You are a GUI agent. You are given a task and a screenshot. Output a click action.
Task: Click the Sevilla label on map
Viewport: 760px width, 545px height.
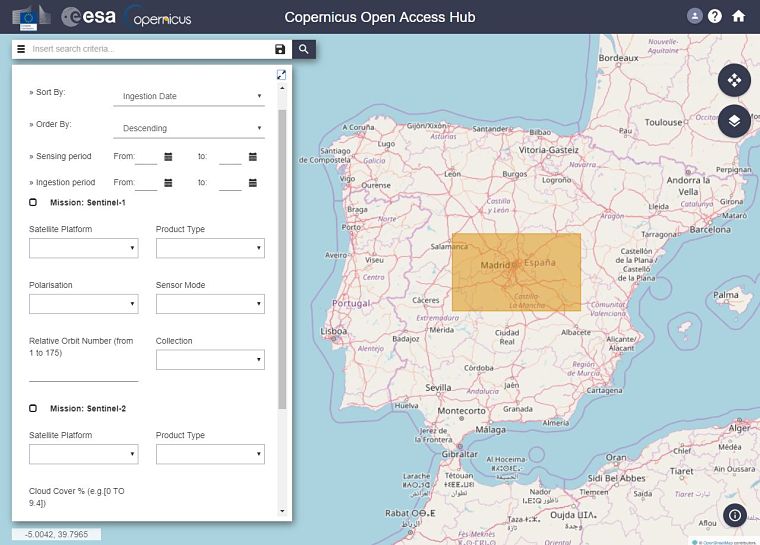click(438, 387)
